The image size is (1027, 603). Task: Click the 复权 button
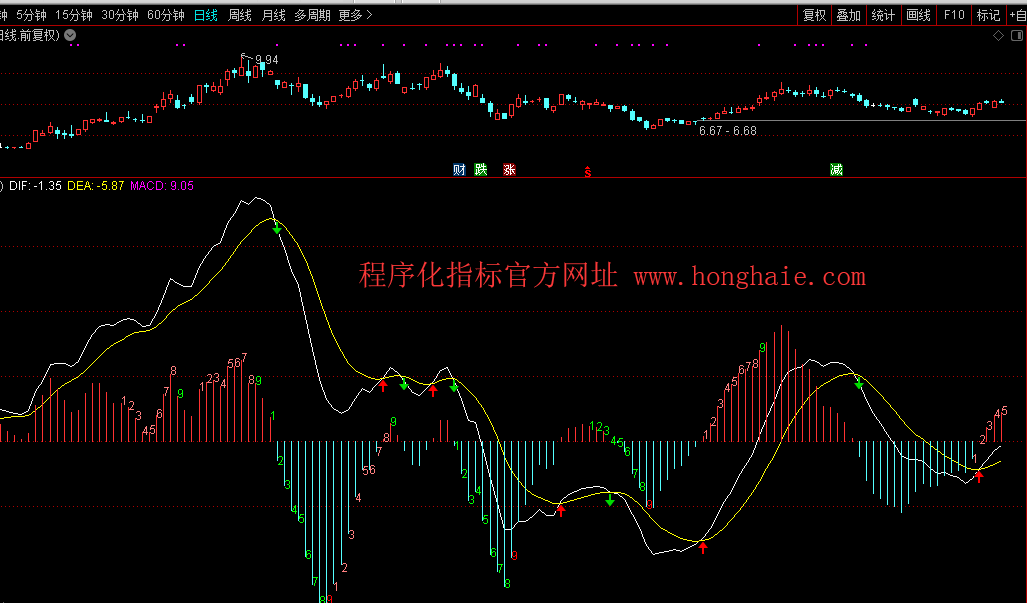coord(815,15)
